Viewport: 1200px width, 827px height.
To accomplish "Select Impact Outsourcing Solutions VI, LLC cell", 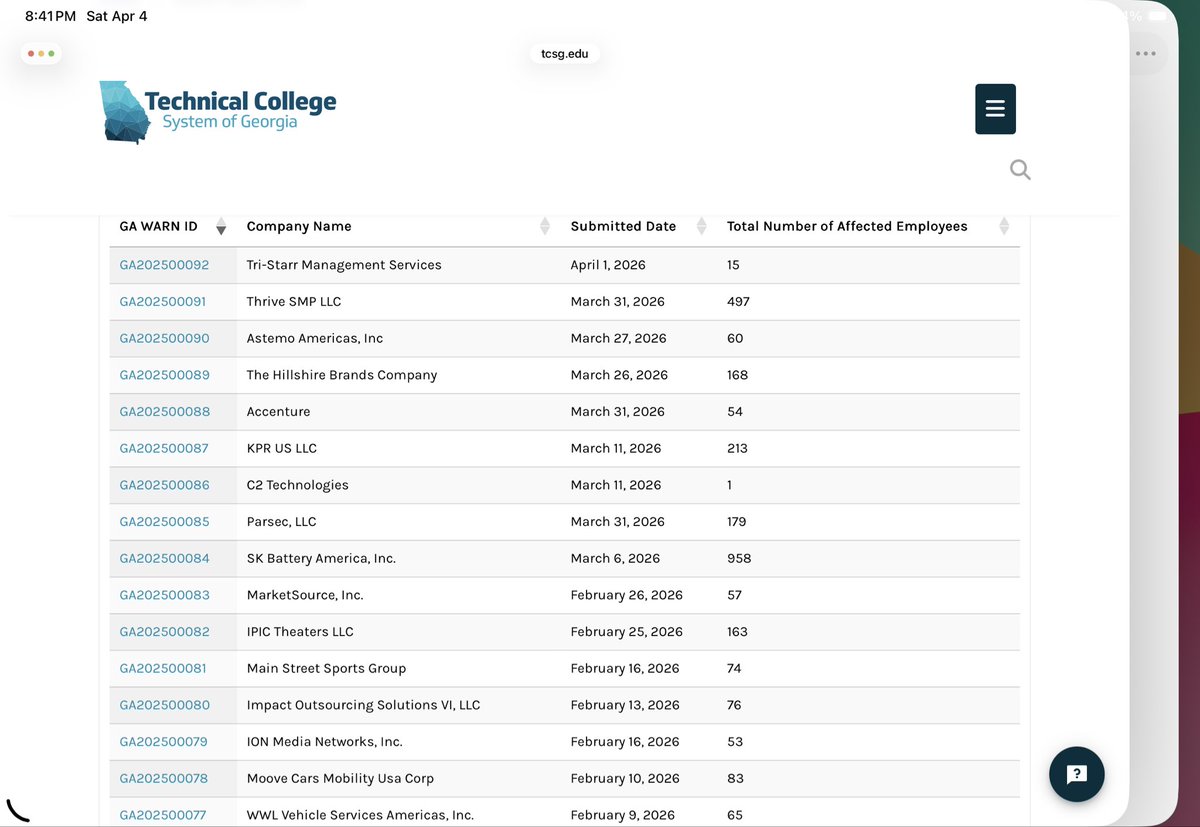I will [x=399, y=705].
